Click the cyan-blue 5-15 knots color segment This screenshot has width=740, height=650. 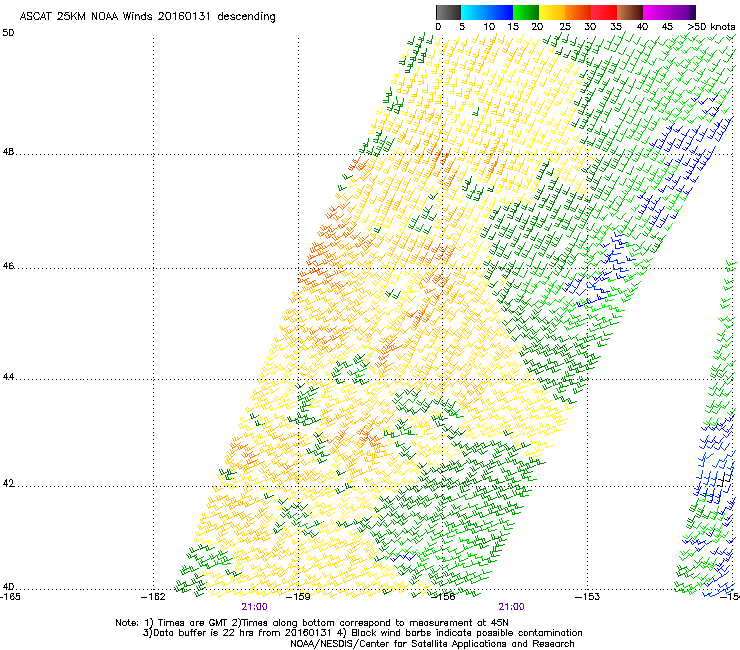coord(487,12)
